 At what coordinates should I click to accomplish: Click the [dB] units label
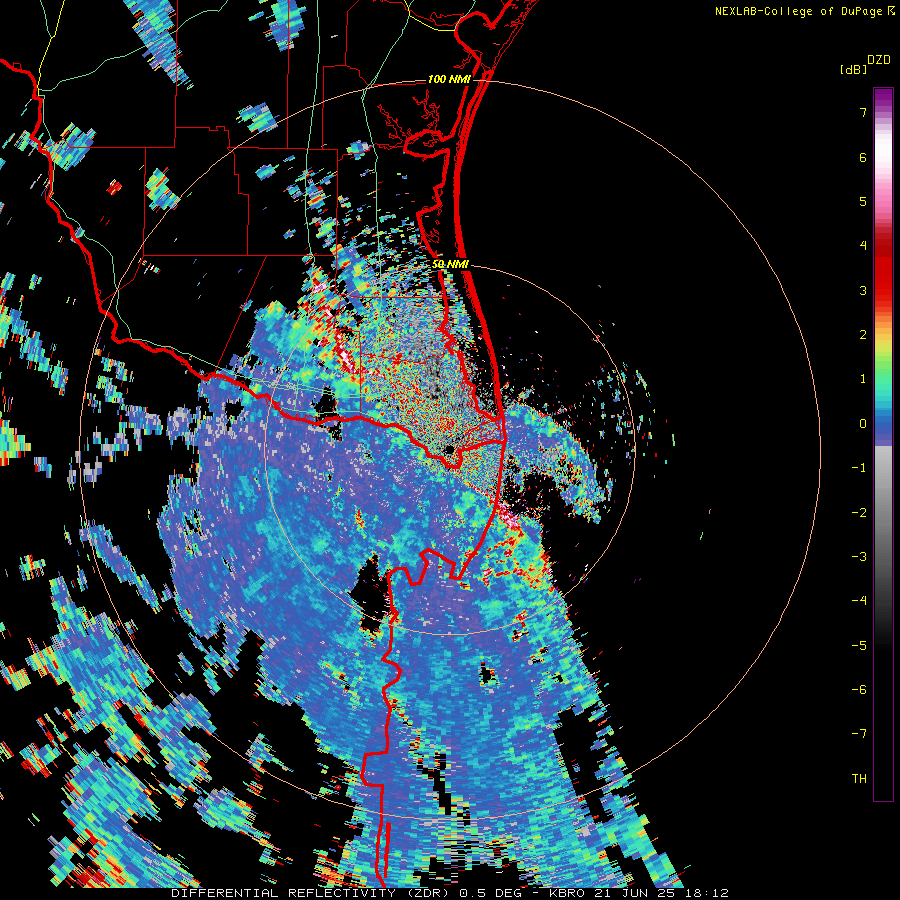pos(854,69)
